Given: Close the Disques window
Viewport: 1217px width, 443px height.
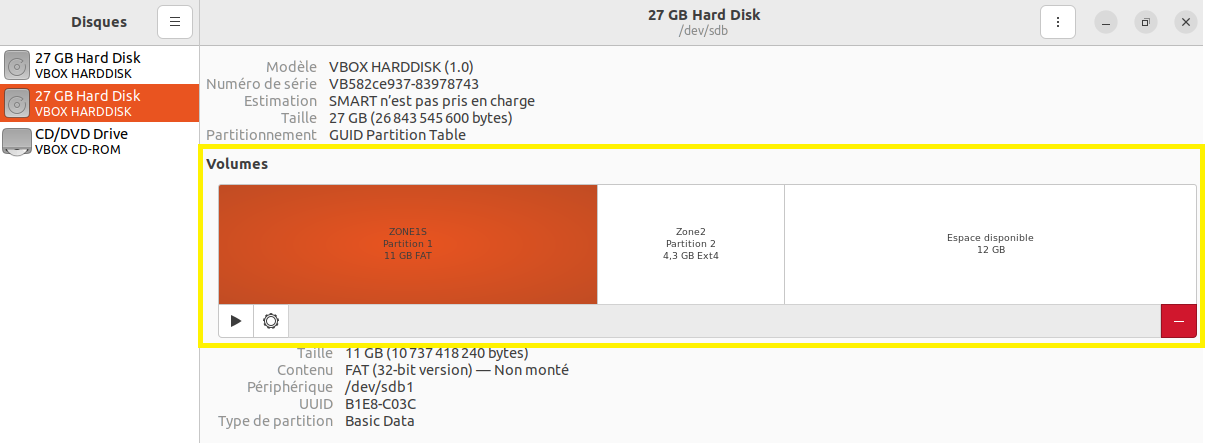Looking at the screenshot, I should tap(1185, 22).
